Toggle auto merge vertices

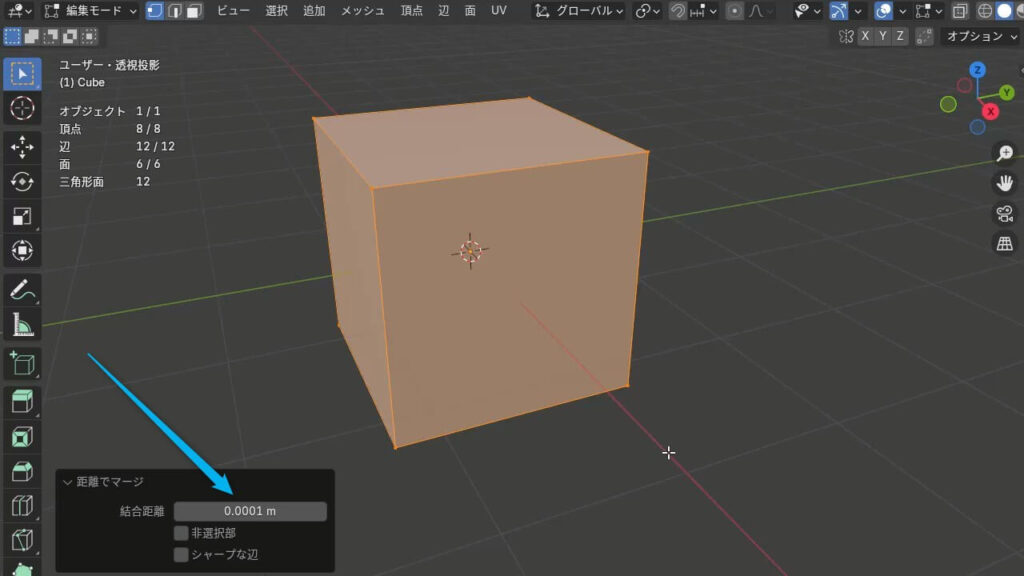pyautogui.click(x=924, y=37)
